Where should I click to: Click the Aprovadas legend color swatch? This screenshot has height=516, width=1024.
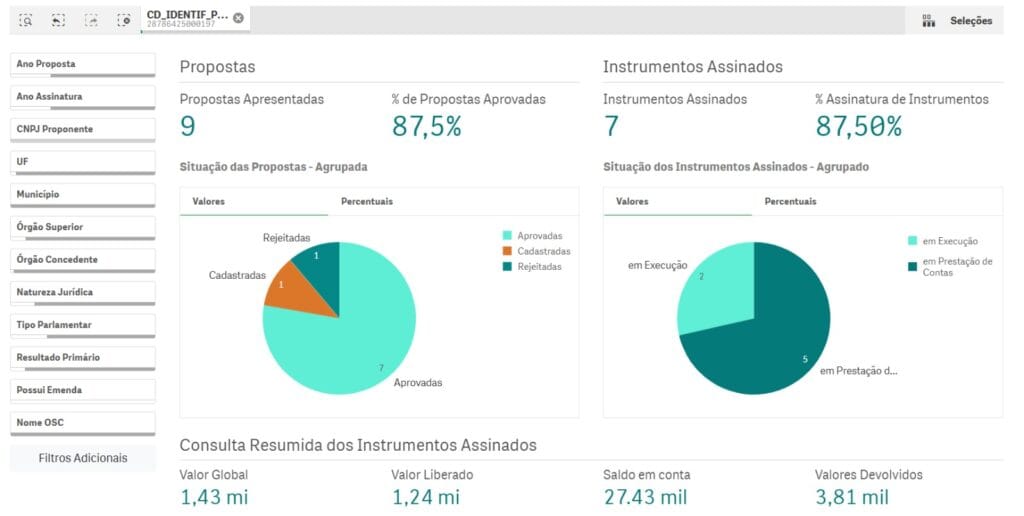[x=507, y=235]
